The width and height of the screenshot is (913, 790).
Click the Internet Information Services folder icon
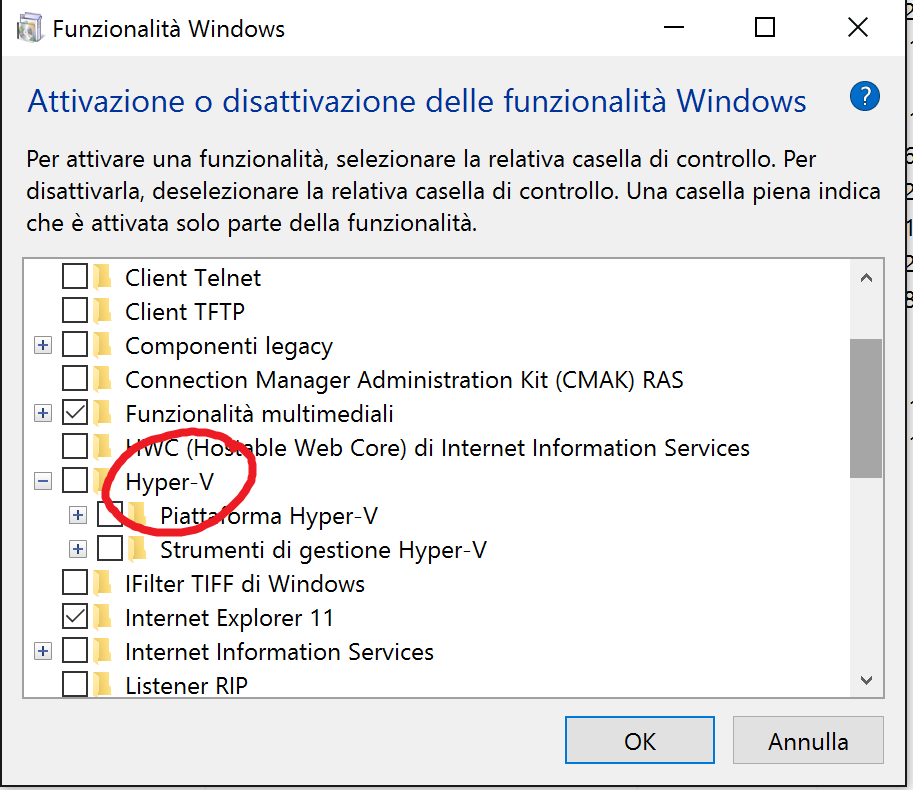coord(103,651)
